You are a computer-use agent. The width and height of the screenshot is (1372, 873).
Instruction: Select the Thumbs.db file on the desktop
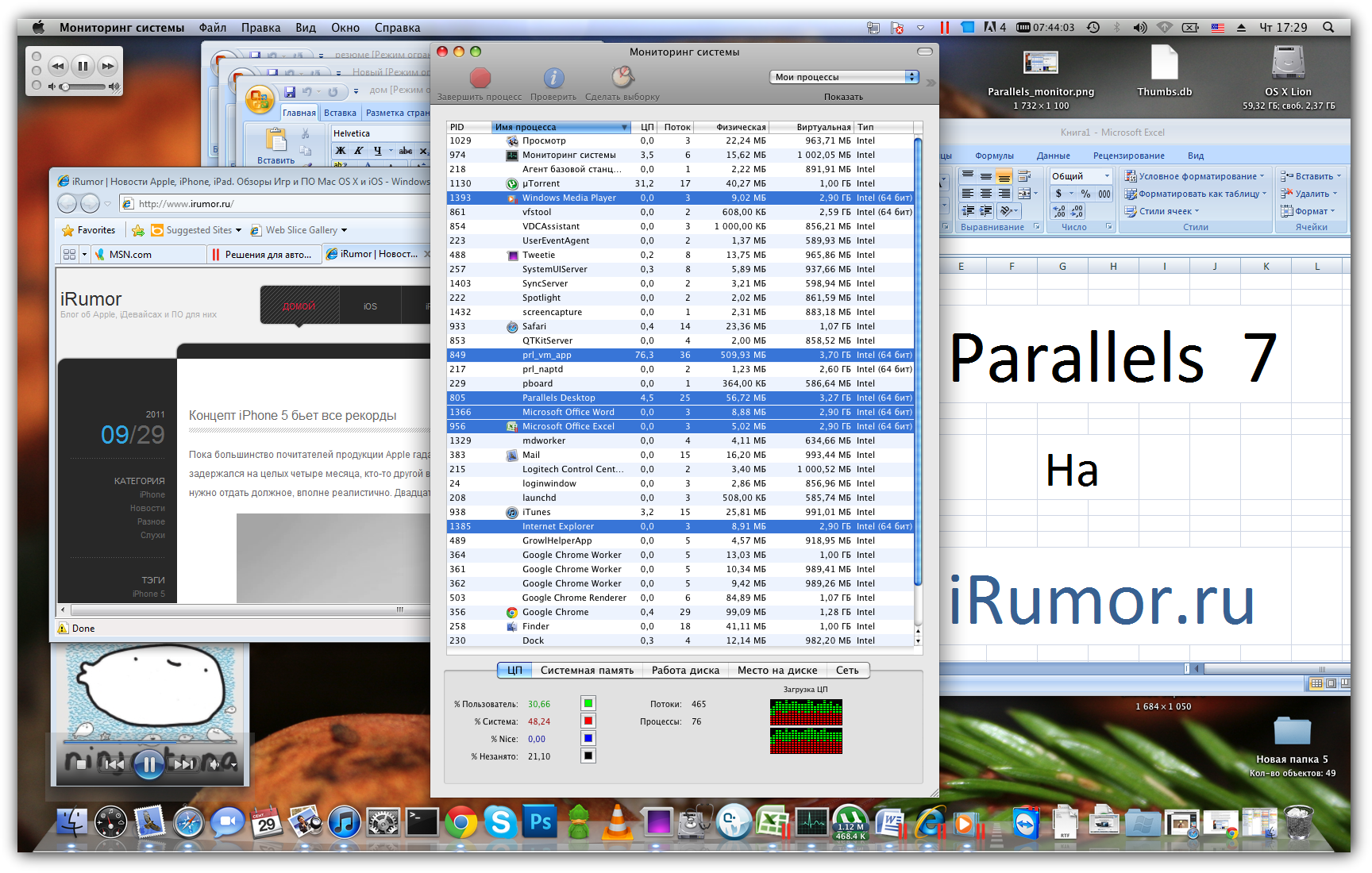[1164, 62]
